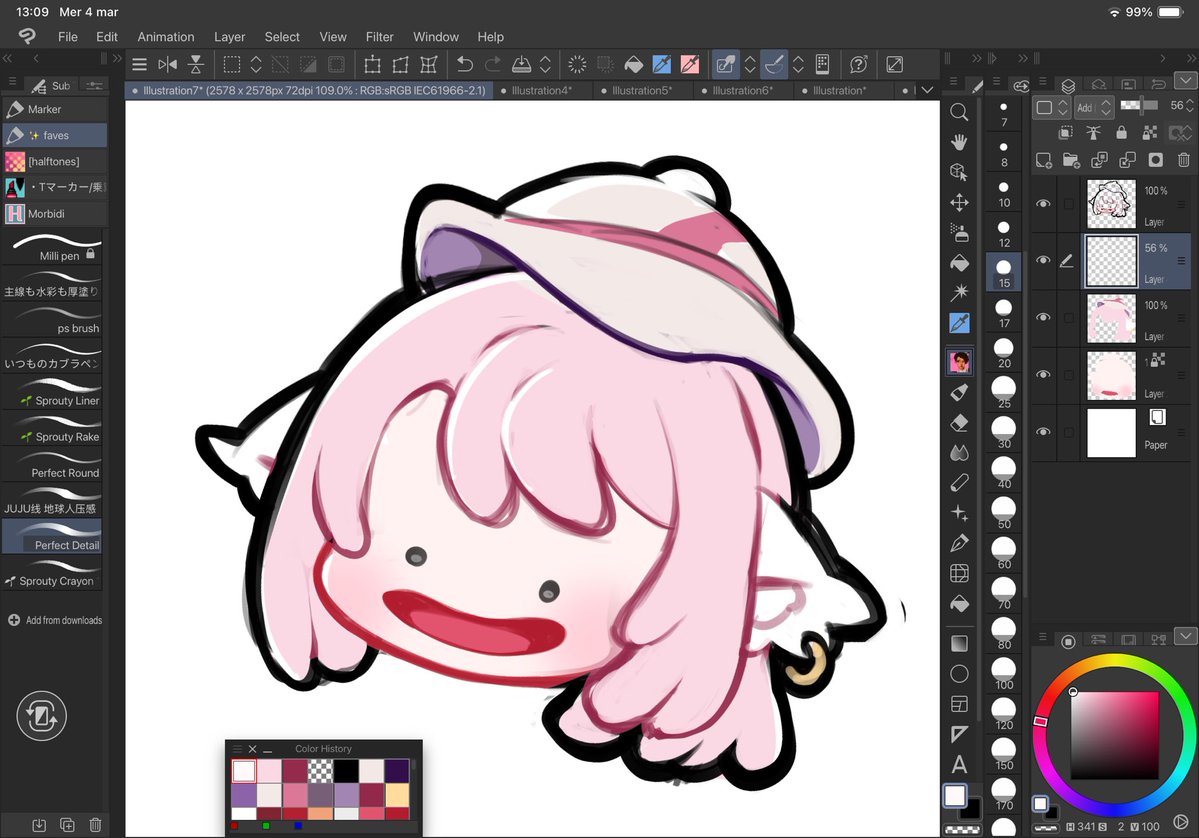The width and height of the screenshot is (1199, 838).
Task: Click the Fill bucket icon in command bar
Action: (634, 64)
